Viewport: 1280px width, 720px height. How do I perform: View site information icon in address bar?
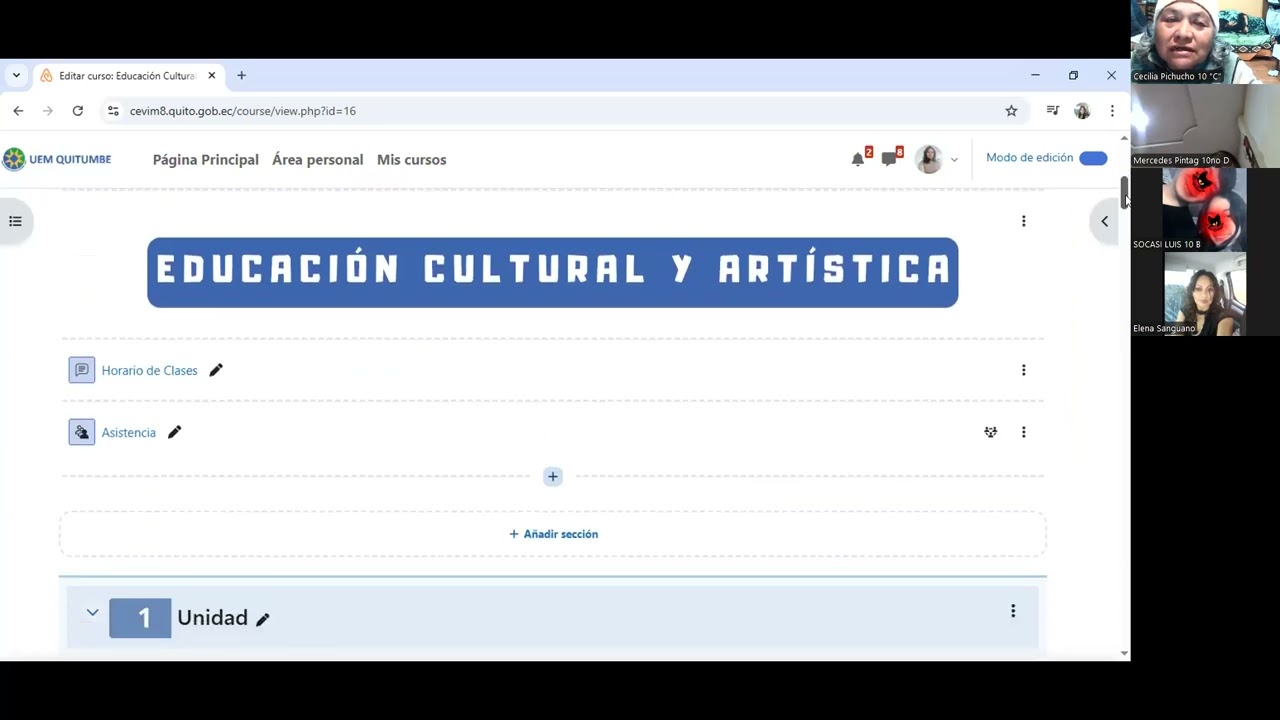coord(113,111)
